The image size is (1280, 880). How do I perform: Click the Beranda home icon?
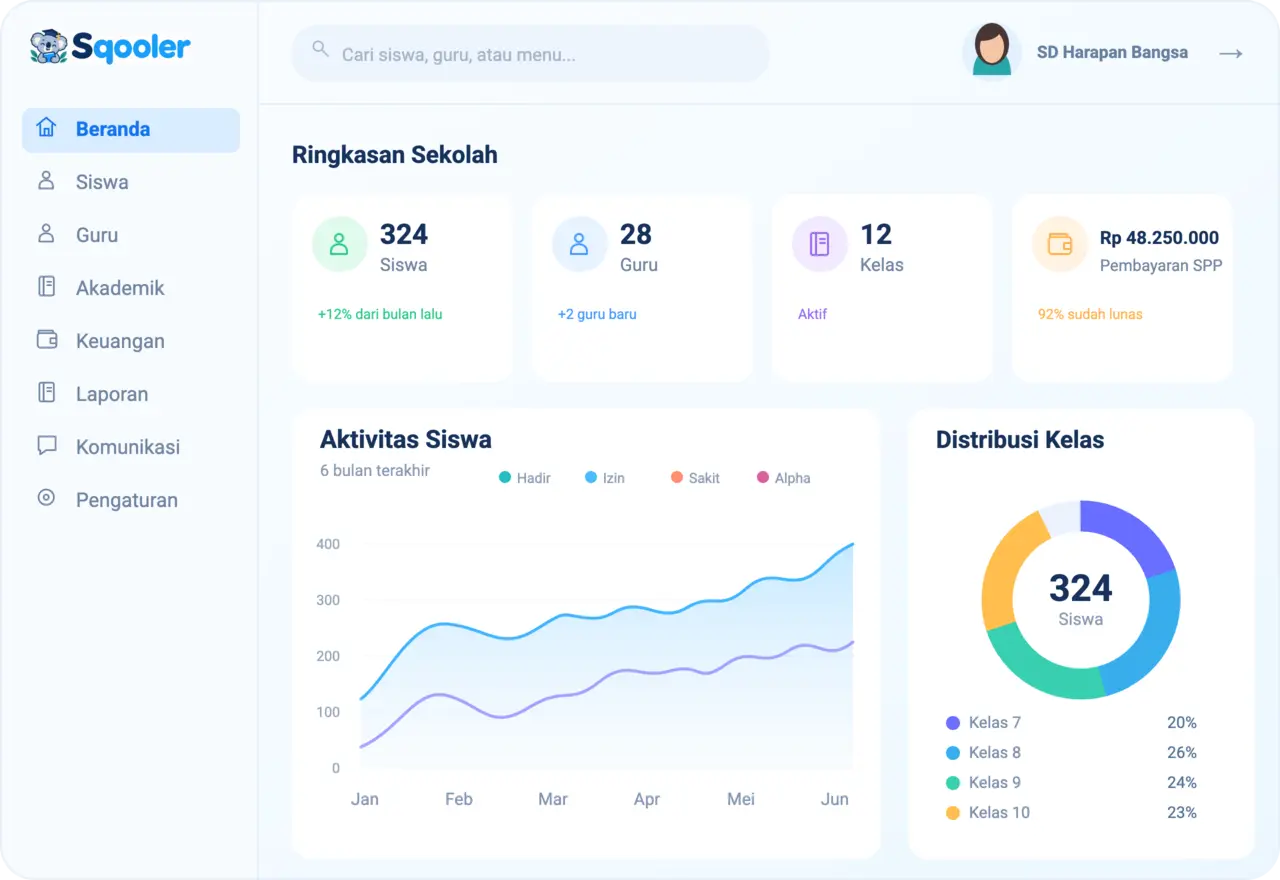pos(46,128)
